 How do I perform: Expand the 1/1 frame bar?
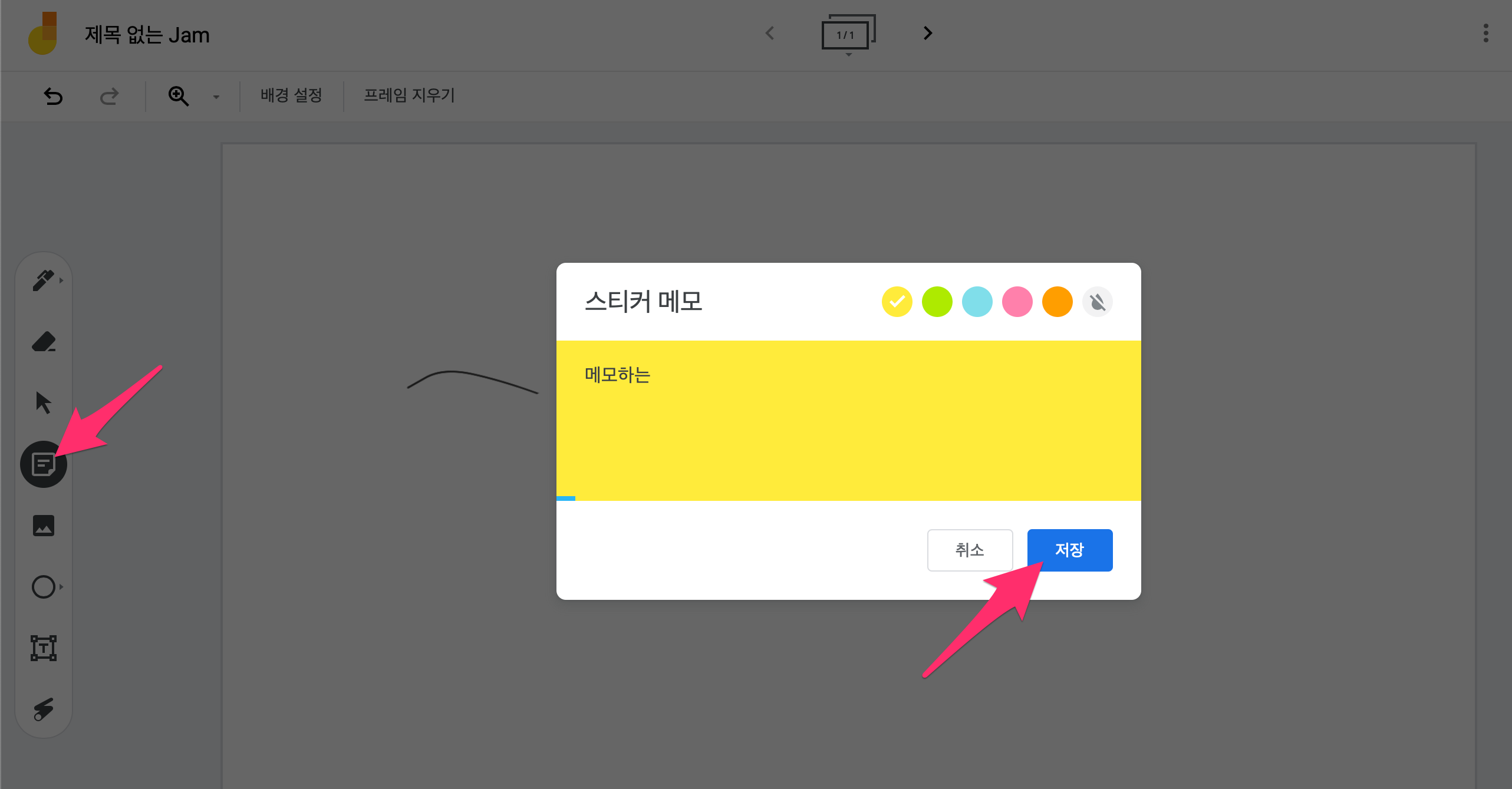[x=848, y=35]
